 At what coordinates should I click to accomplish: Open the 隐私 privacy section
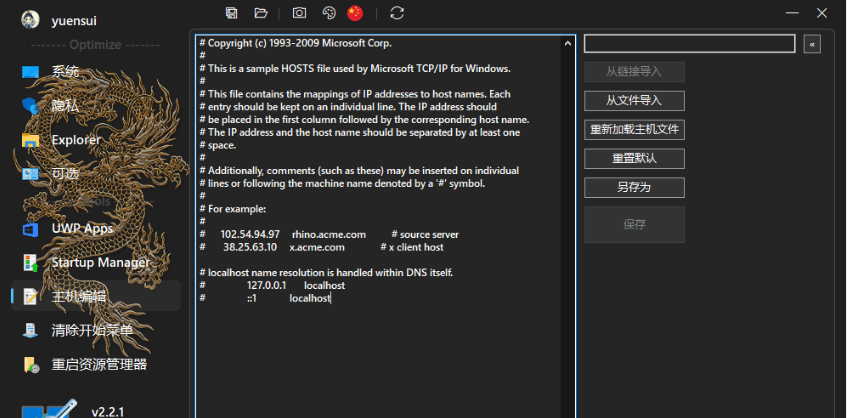pyautogui.click(x=65, y=105)
